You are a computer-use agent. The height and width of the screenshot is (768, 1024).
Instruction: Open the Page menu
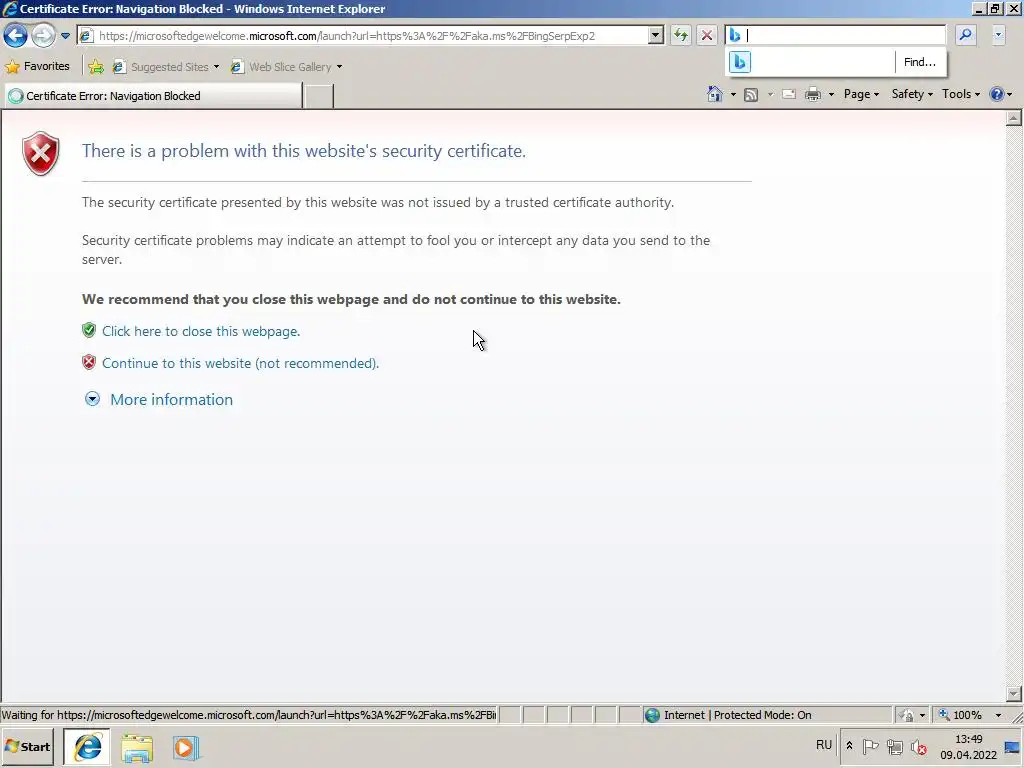pos(861,94)
